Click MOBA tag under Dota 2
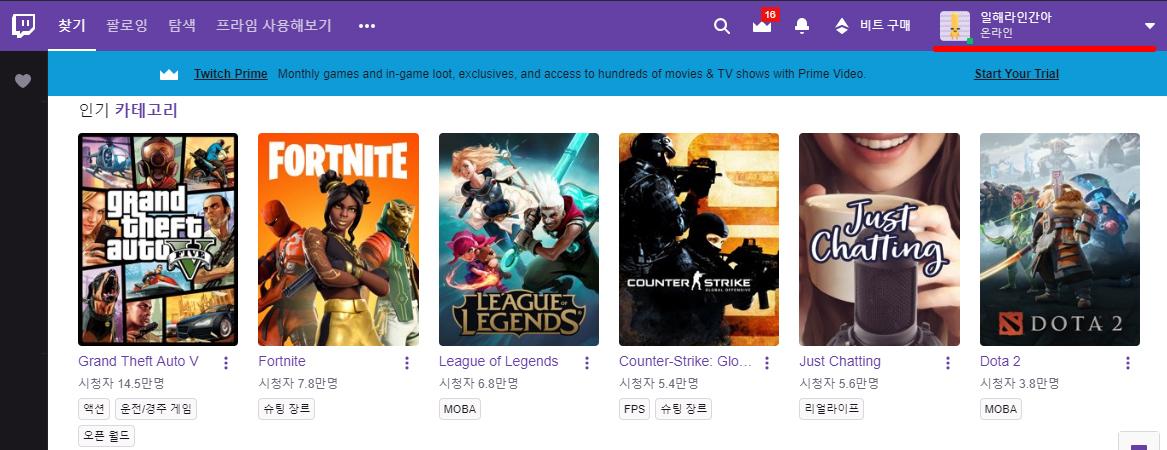 [1001, 409]
